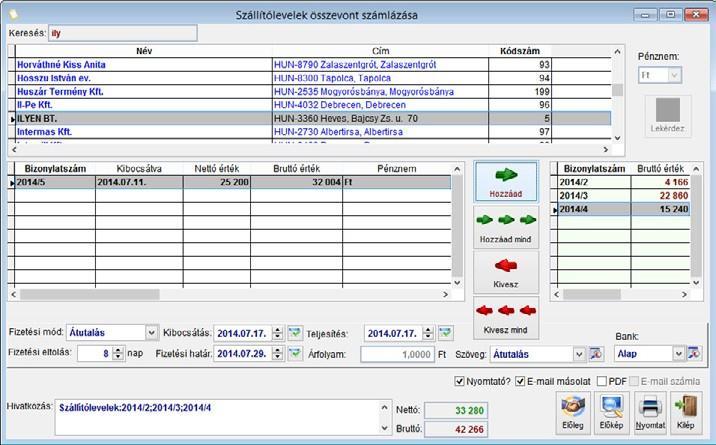
Task: Click the Kivesz red arrow button
Action: (506, 272)
